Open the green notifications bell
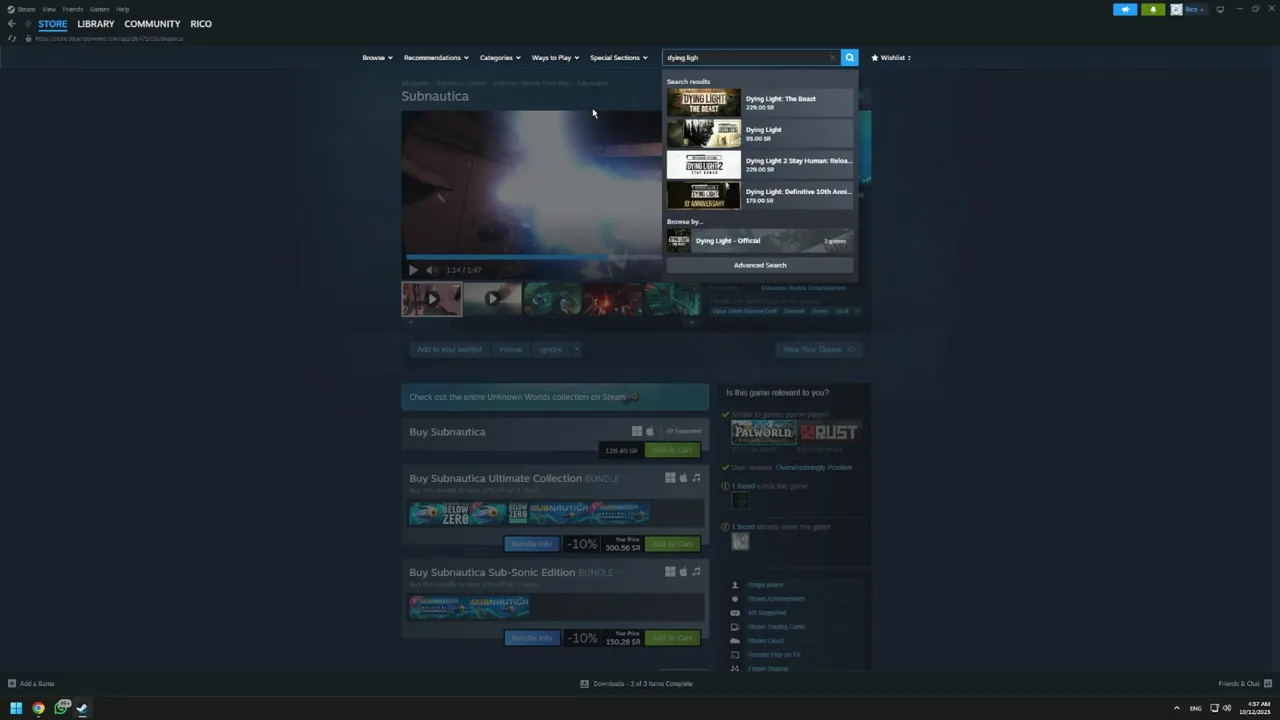 click(x=1153, y=9)
